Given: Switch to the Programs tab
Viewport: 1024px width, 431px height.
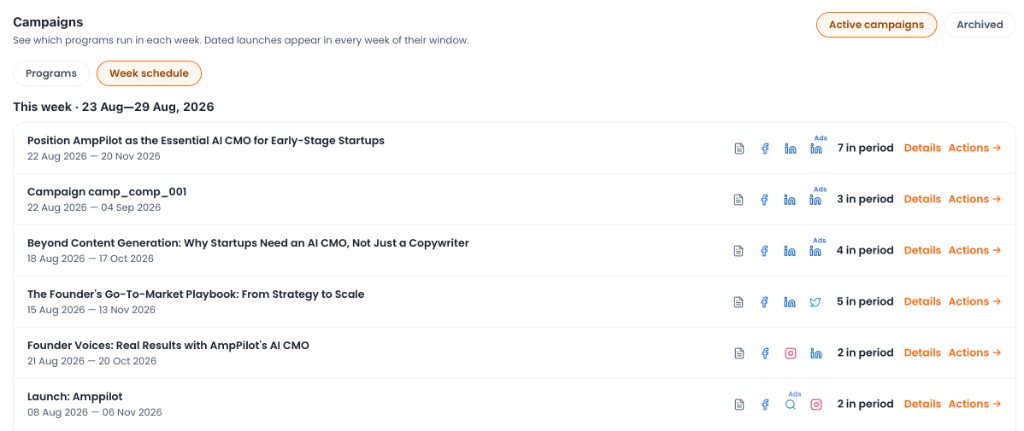Looking at the screenshot, I should [51, 73].
